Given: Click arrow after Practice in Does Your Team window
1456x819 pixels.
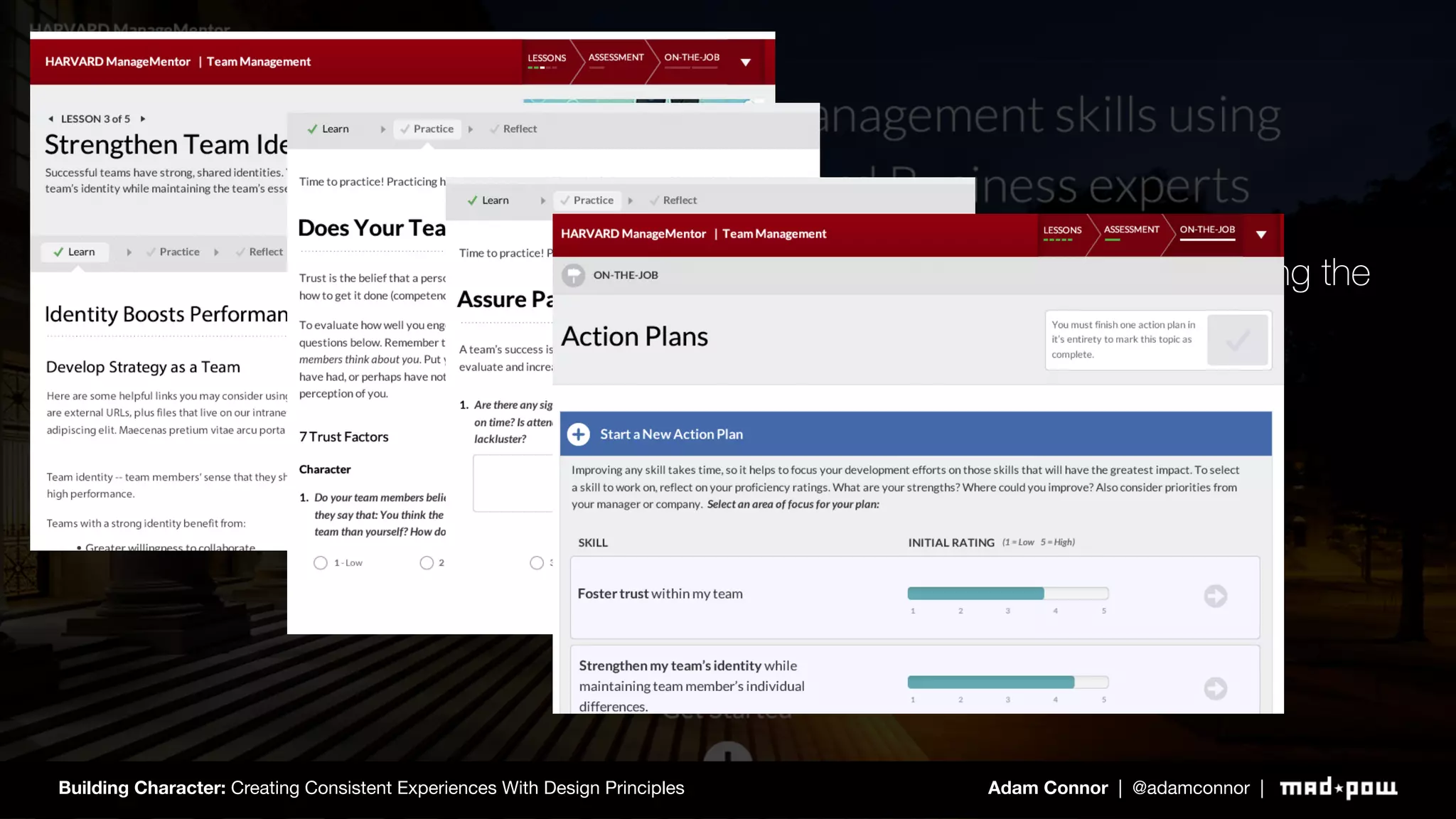Looking at the screenshot, I should click(x=470, y=129).
